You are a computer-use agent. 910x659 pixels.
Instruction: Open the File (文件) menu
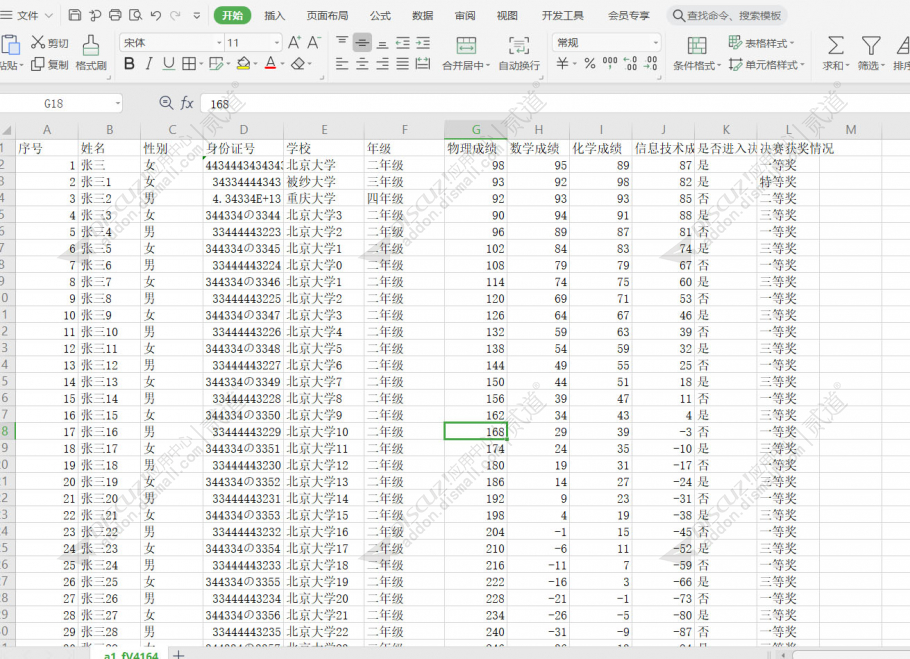[x=27, y=16]
